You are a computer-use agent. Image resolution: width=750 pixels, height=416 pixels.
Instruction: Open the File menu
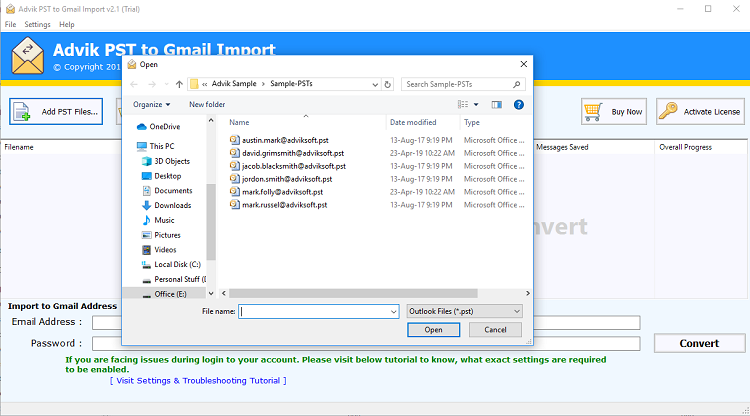pyautogui.click(x=11, y=24)
